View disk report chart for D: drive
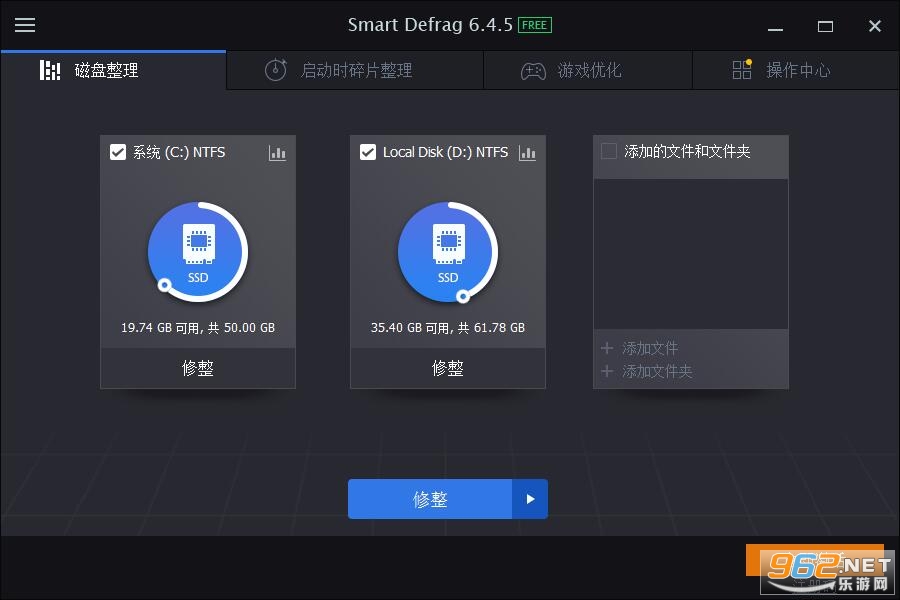The width and height of the screenshot is (900, 600). (527, 153)
